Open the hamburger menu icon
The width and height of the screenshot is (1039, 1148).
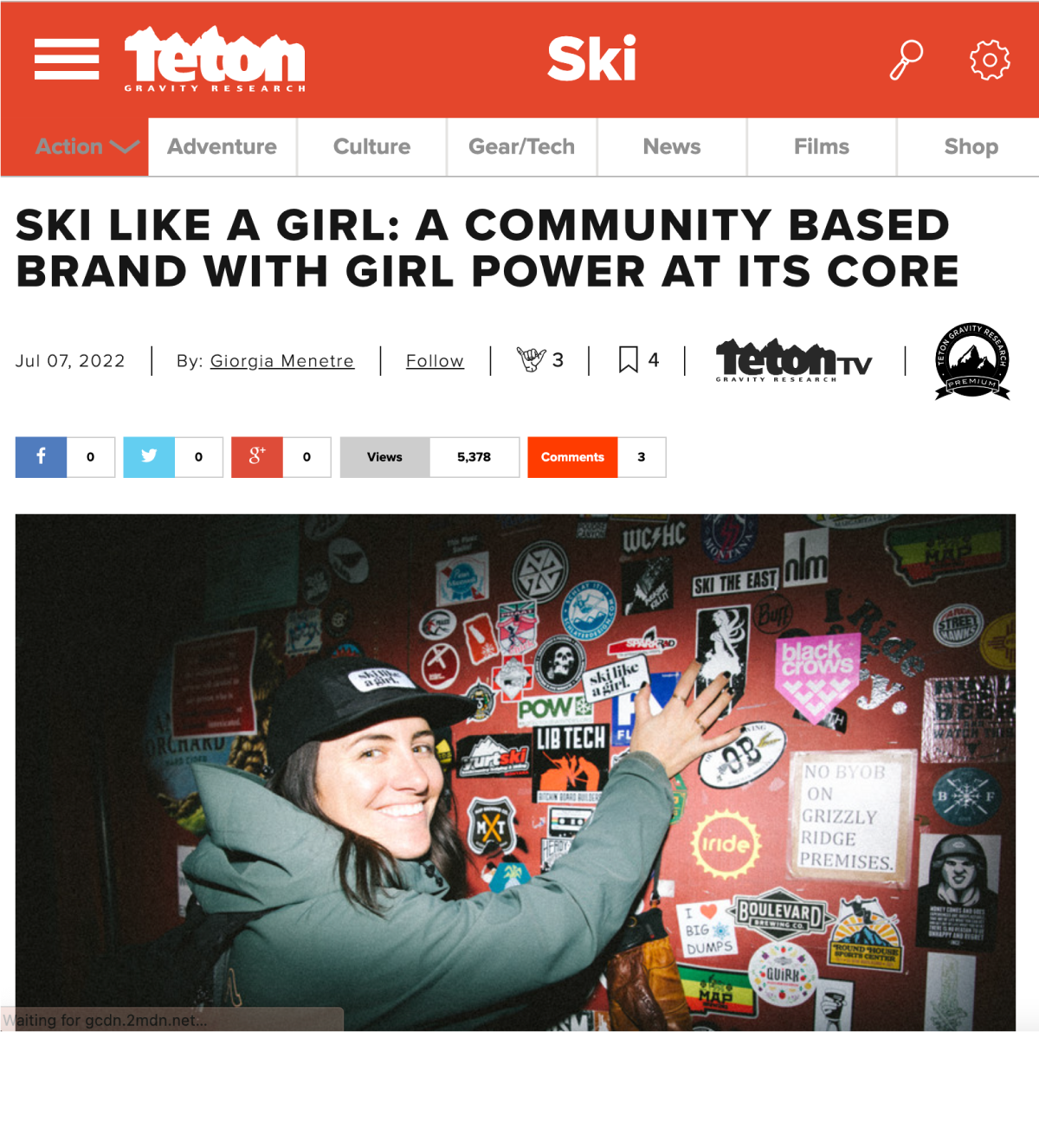pos(67,60)
